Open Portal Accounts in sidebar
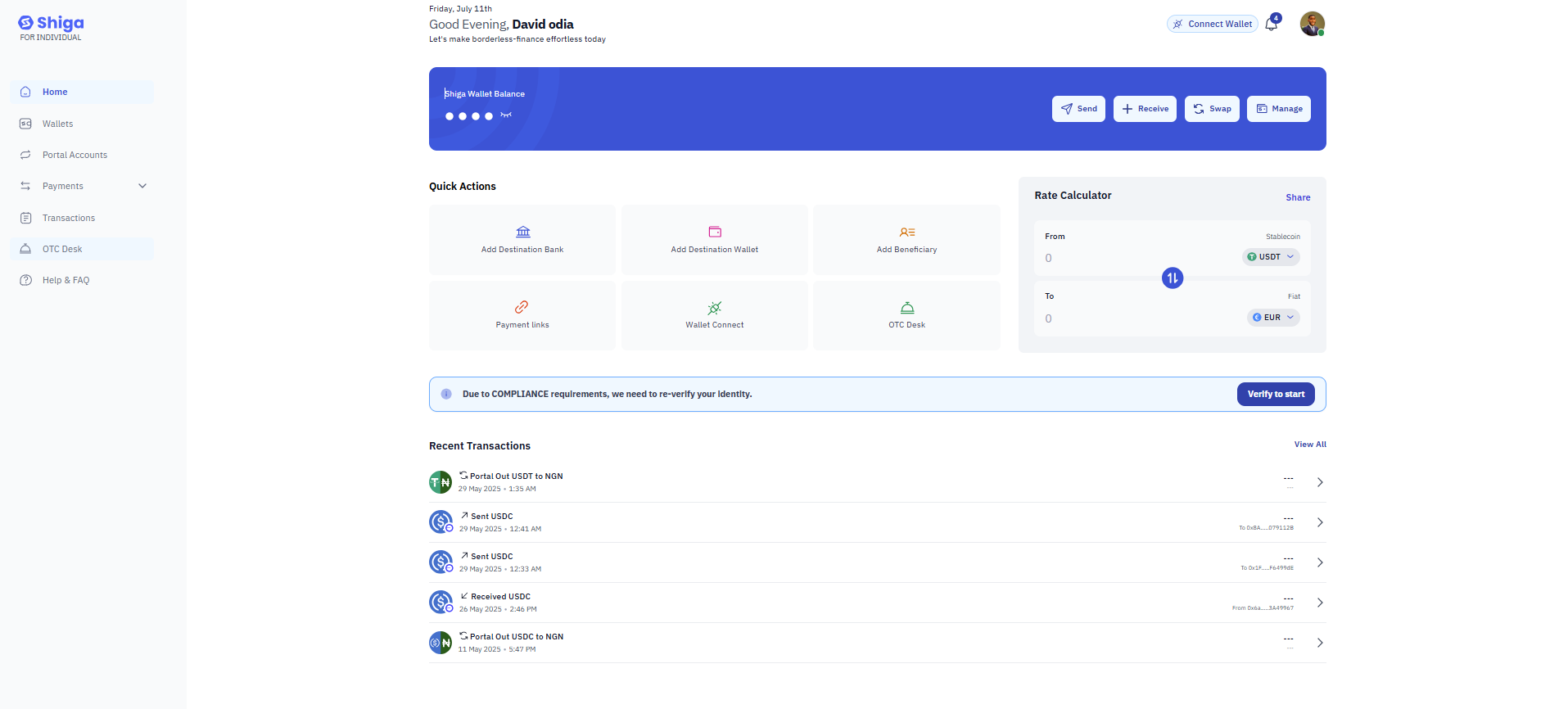 point(82,155)
